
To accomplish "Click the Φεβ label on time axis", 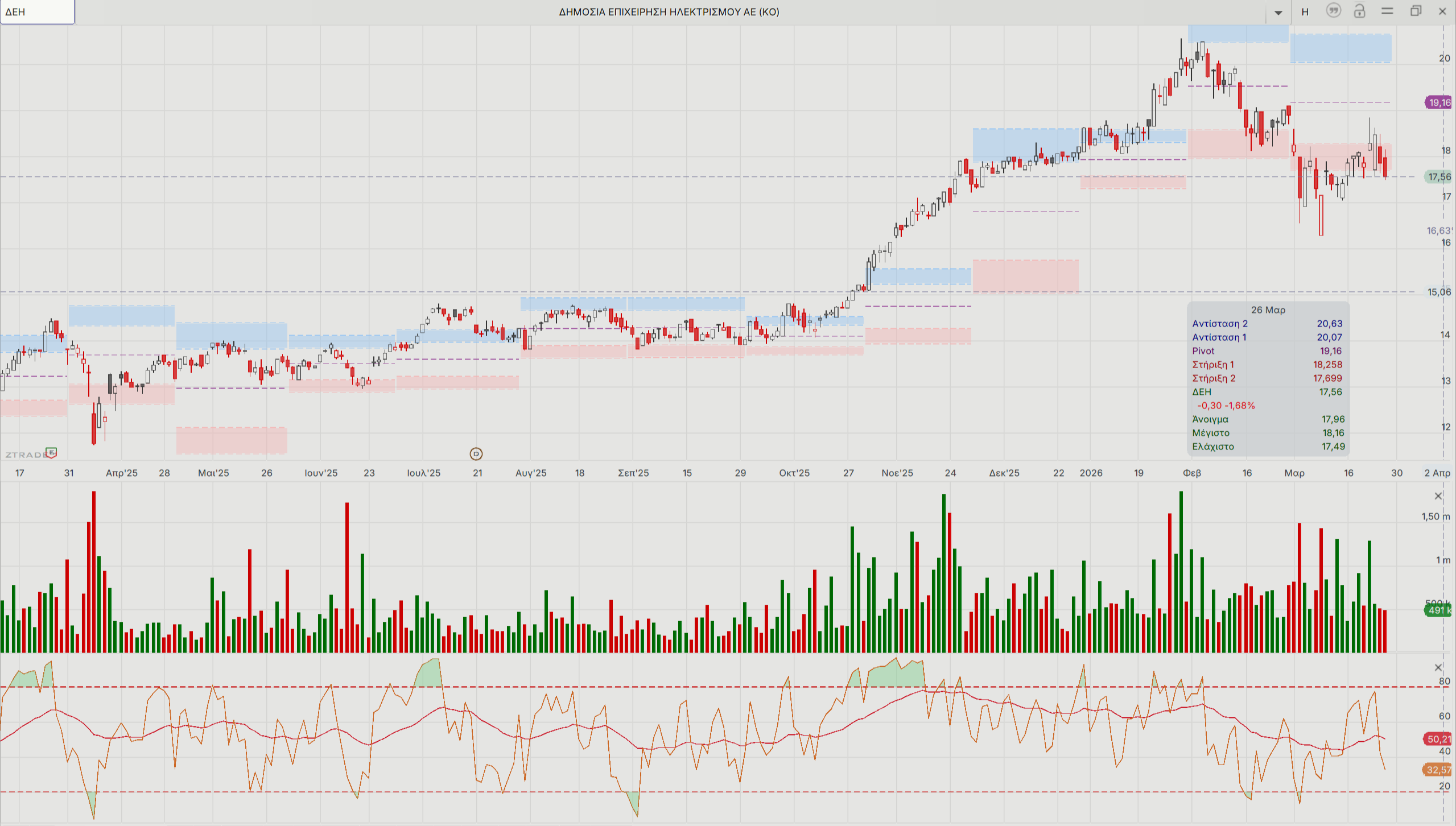I will 1191,473.
